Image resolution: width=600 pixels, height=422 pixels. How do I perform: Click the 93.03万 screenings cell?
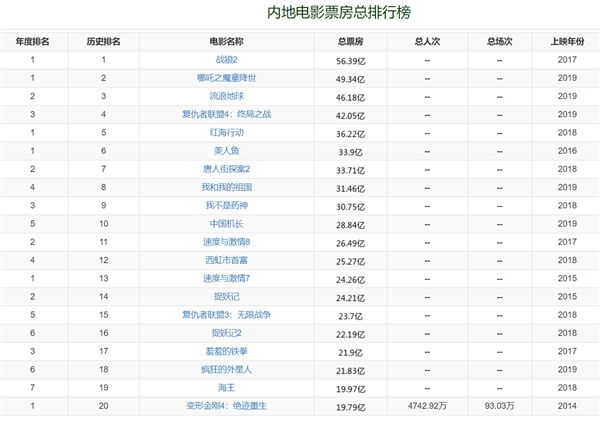(x=500, y=406)
